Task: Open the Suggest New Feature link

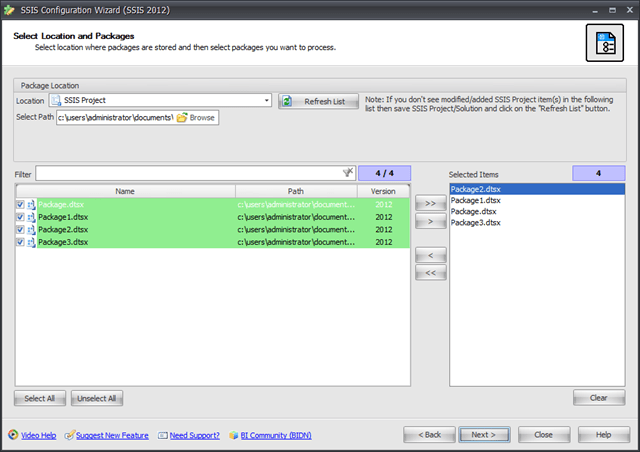Action: 112,435
